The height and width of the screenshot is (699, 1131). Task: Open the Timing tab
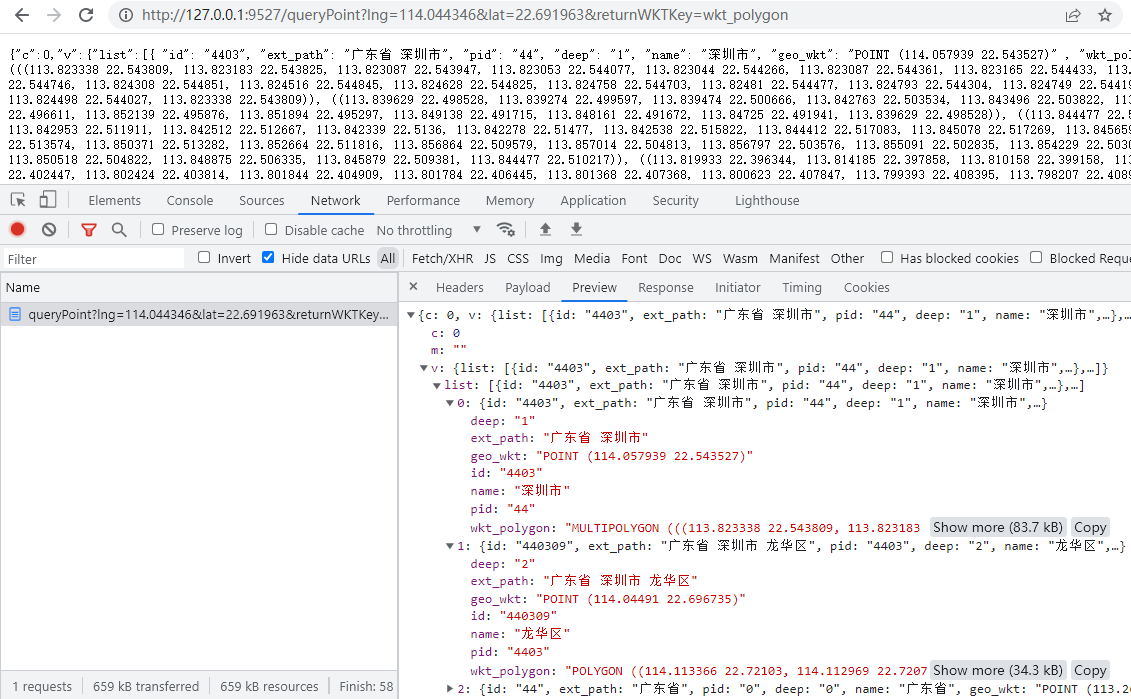click(802, 287)
